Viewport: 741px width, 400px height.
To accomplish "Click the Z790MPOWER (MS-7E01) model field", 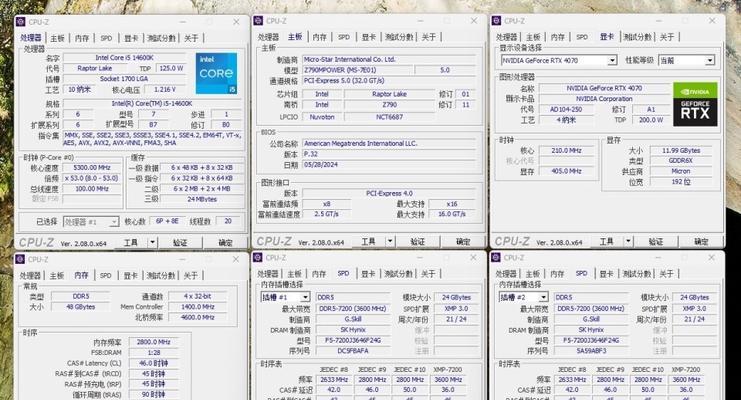I will pos(358,70).
